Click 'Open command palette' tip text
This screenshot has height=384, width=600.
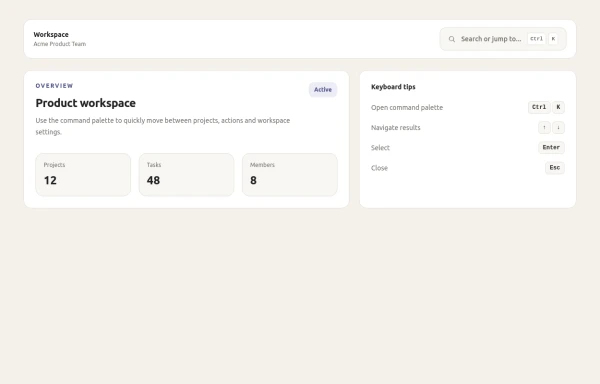tap(407, 107)
